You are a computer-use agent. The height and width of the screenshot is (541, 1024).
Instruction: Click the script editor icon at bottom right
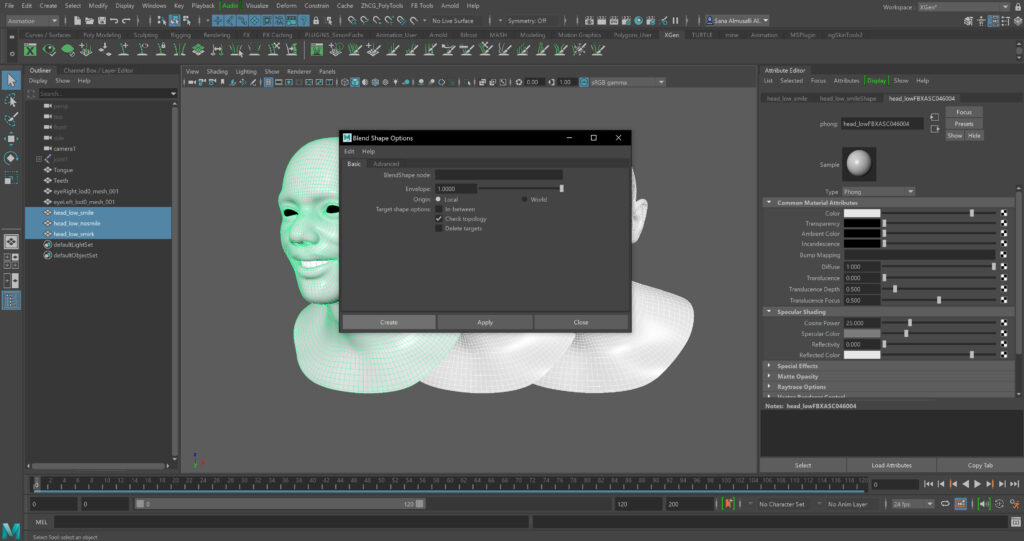pos(1014,521)
